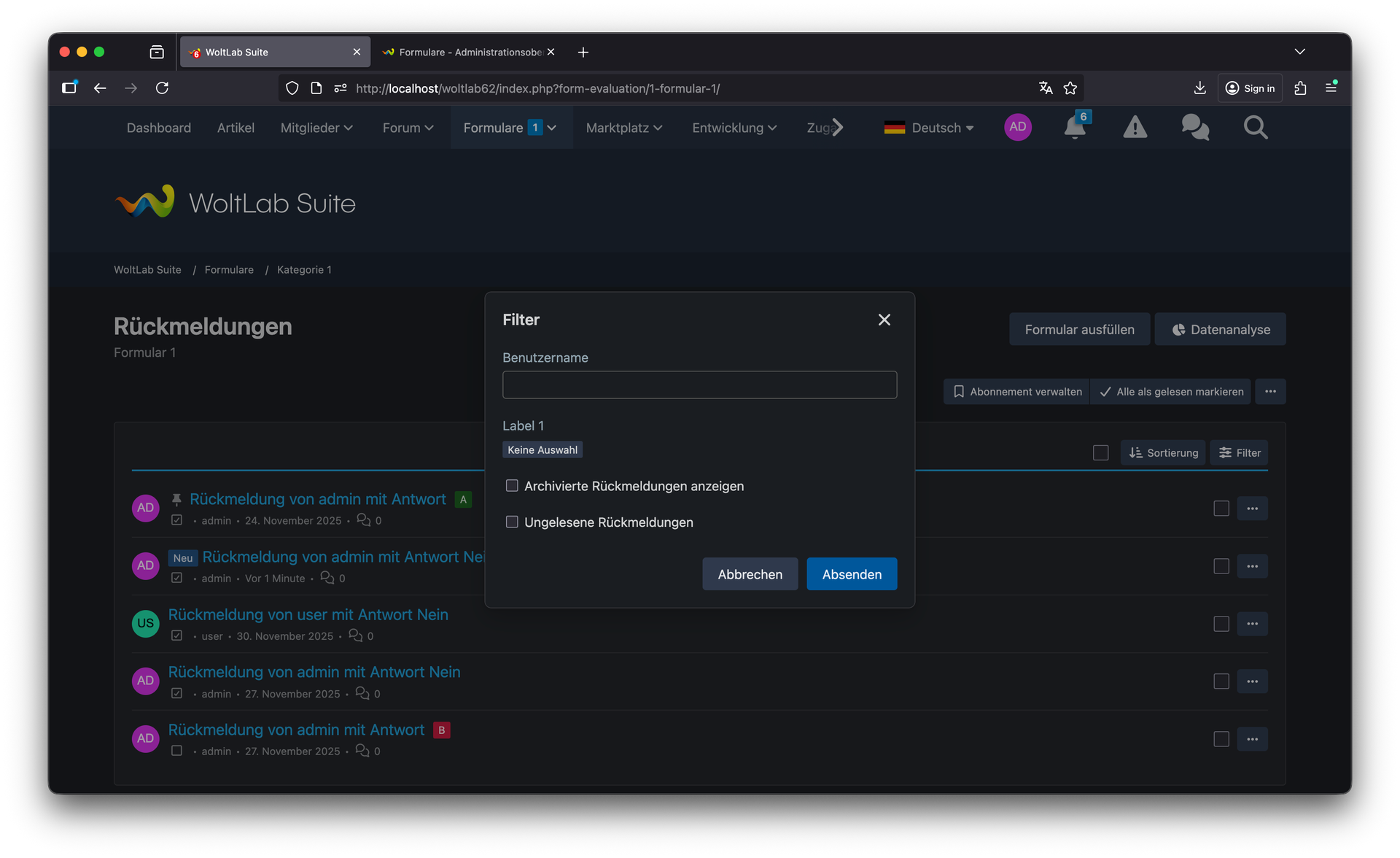
Task: Expand the Mitglieder menu
Action: click(316, 128)
